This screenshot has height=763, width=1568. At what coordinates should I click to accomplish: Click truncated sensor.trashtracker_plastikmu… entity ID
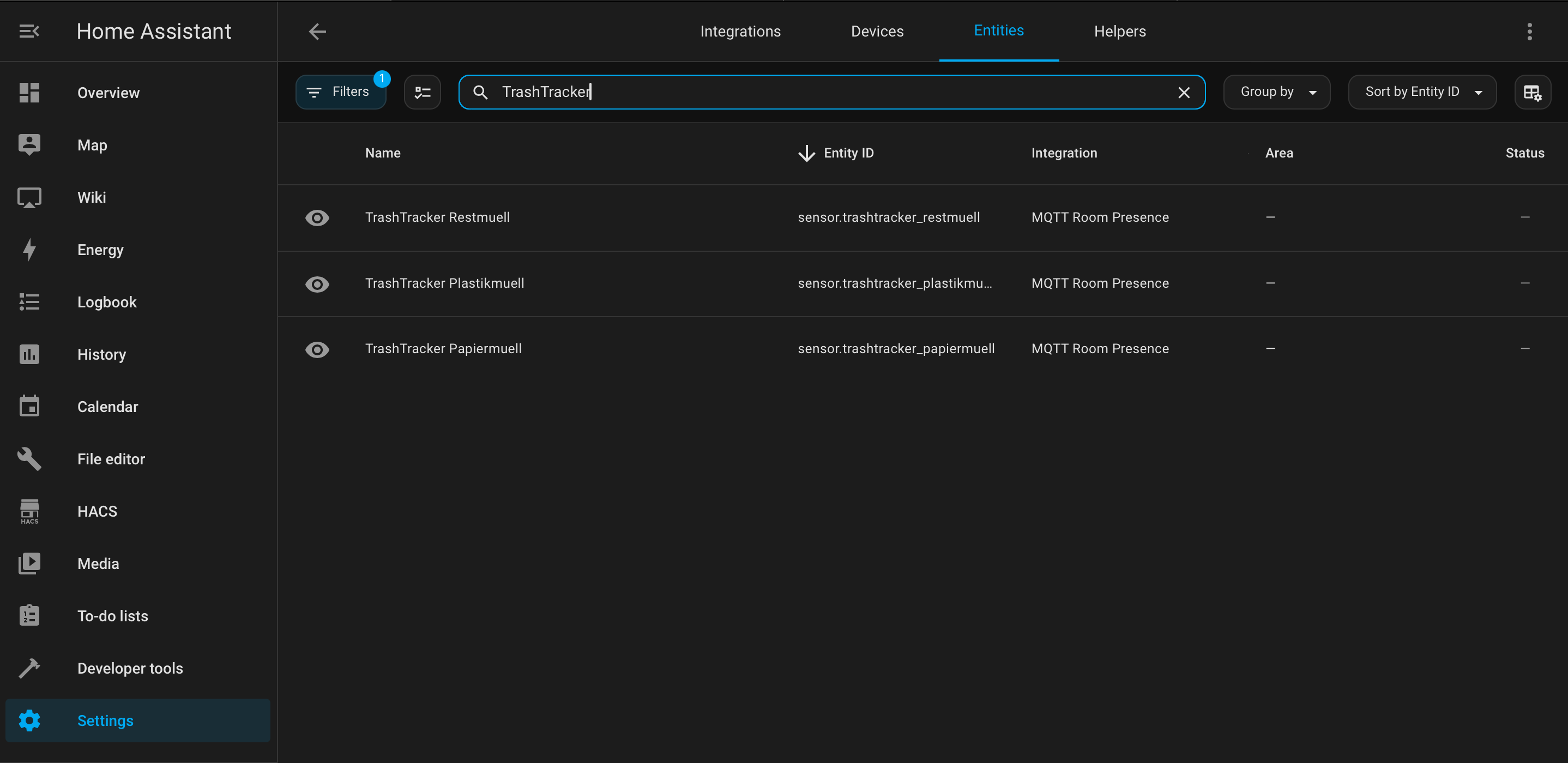pyautogui.click(x=895, y=283)
